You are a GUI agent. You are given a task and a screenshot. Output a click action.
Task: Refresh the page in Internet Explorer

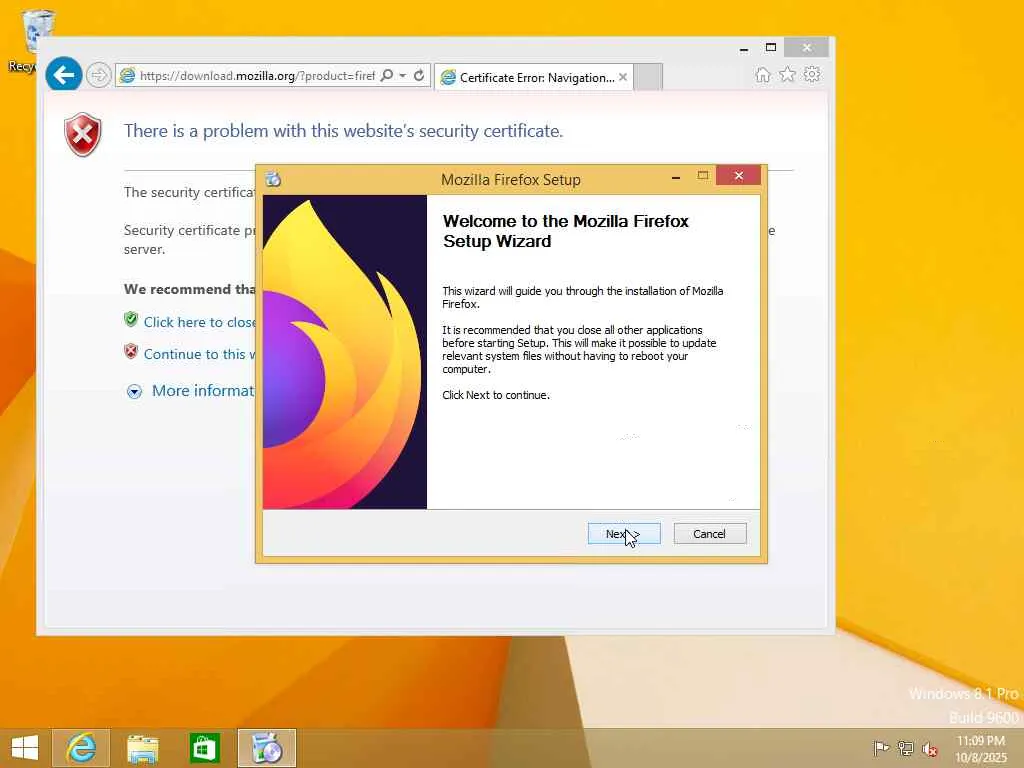point(419,76)
